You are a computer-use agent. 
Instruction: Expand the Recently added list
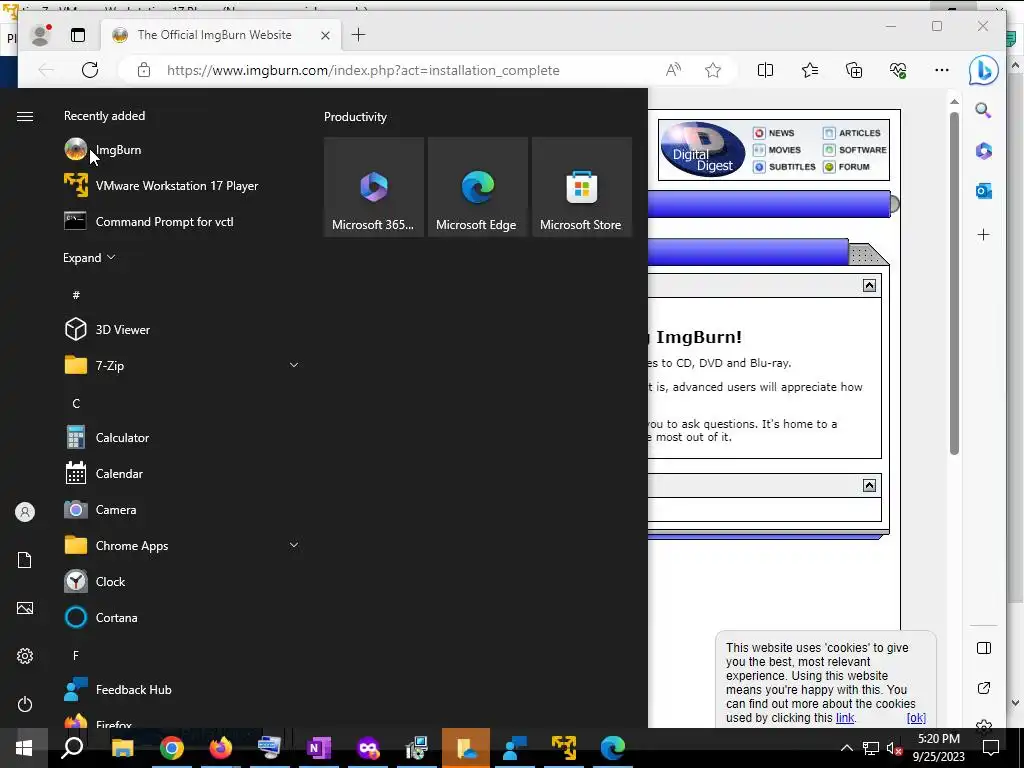point(89,257)
